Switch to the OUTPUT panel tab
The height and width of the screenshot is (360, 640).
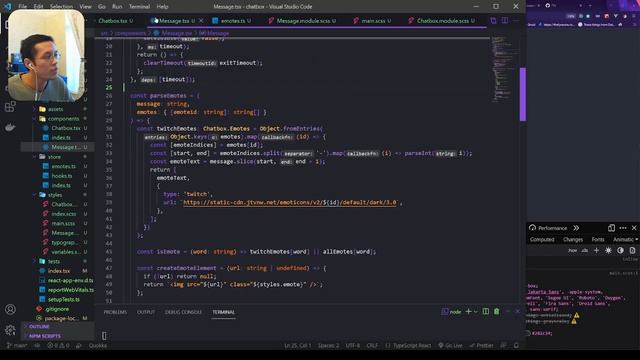pos(146,312)
